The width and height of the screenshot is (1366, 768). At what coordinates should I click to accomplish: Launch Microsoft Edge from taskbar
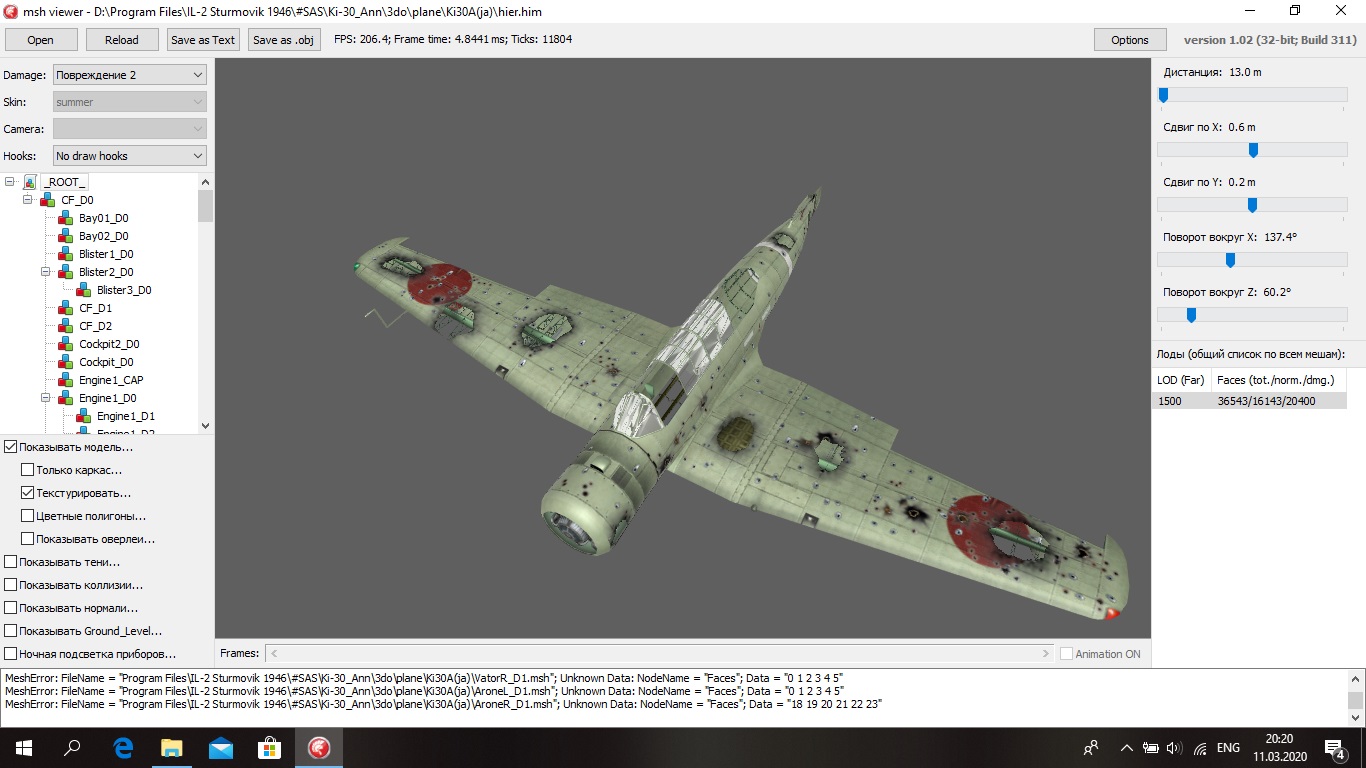pos(123,748)
